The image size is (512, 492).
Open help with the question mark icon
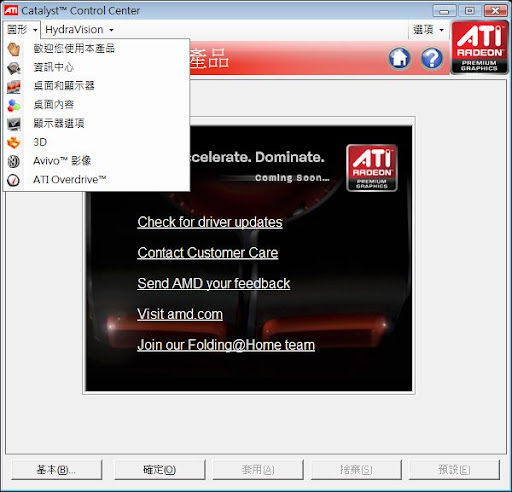pos(432,58)
